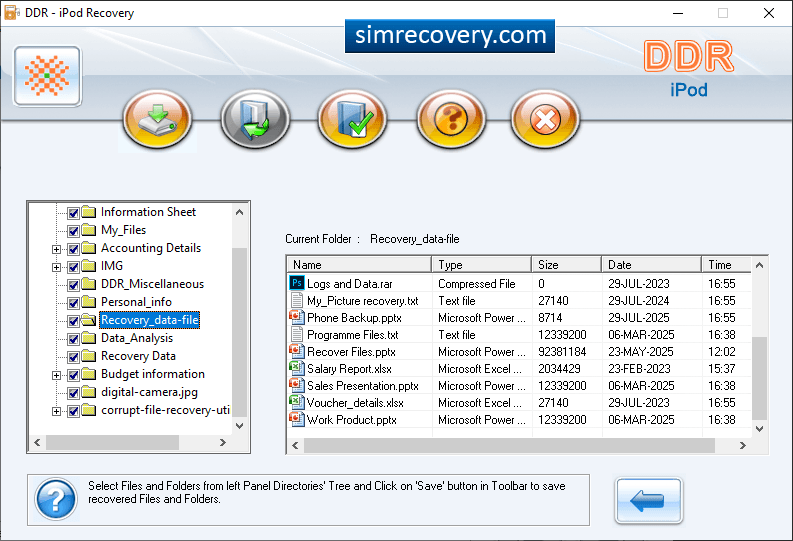Click the file list horizontal scrollbar thumb
Screen dimensions: 793x541
[x=509, y=445]
